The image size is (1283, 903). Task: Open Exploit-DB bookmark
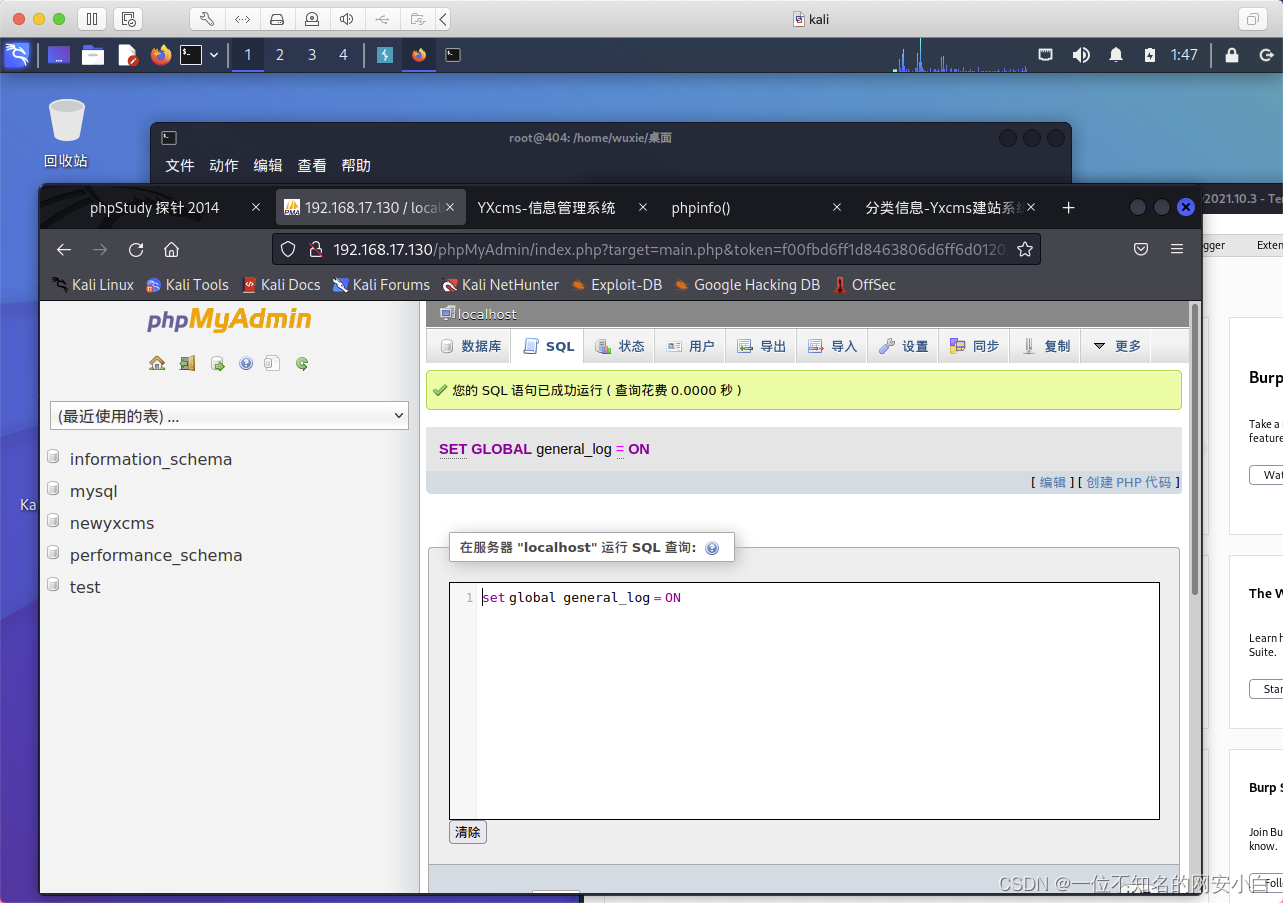coord(616,285)
